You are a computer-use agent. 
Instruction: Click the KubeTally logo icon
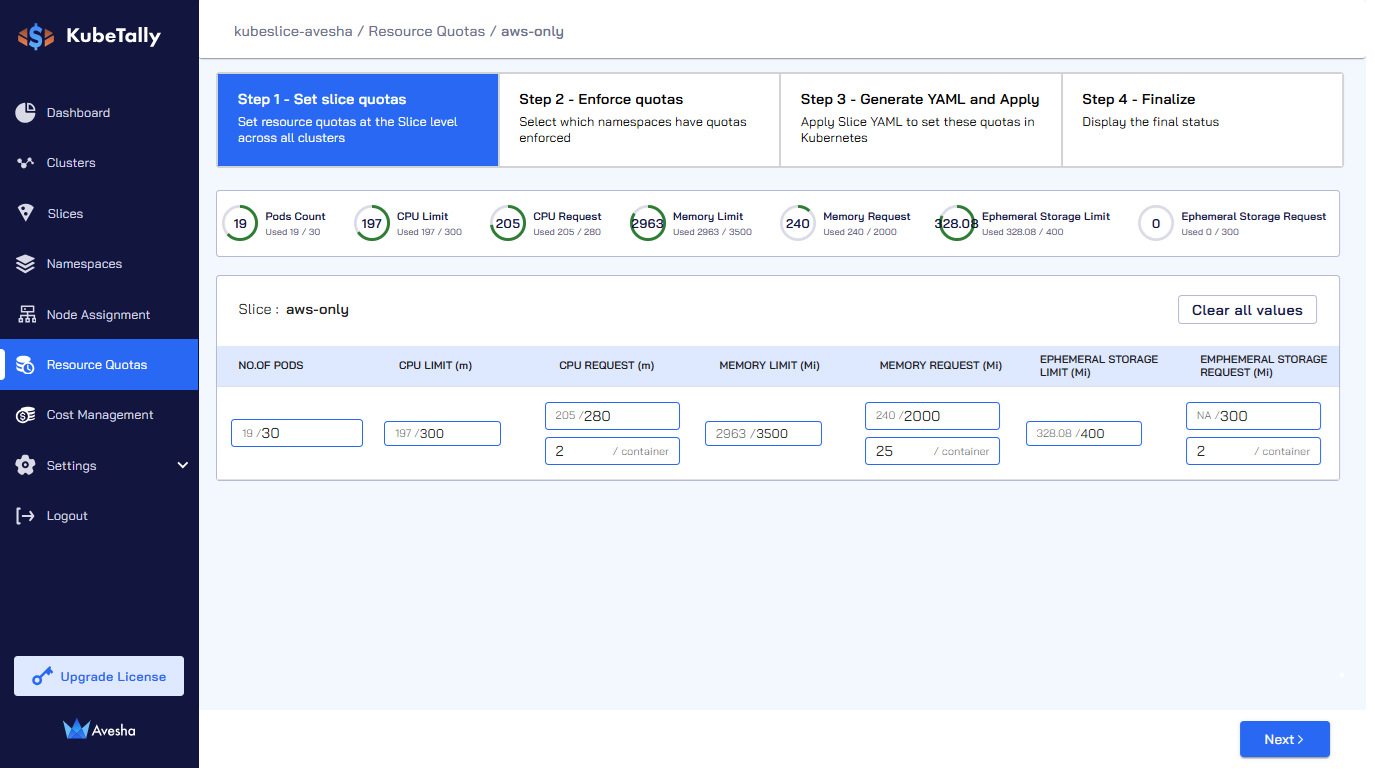[x=36, y=37]
